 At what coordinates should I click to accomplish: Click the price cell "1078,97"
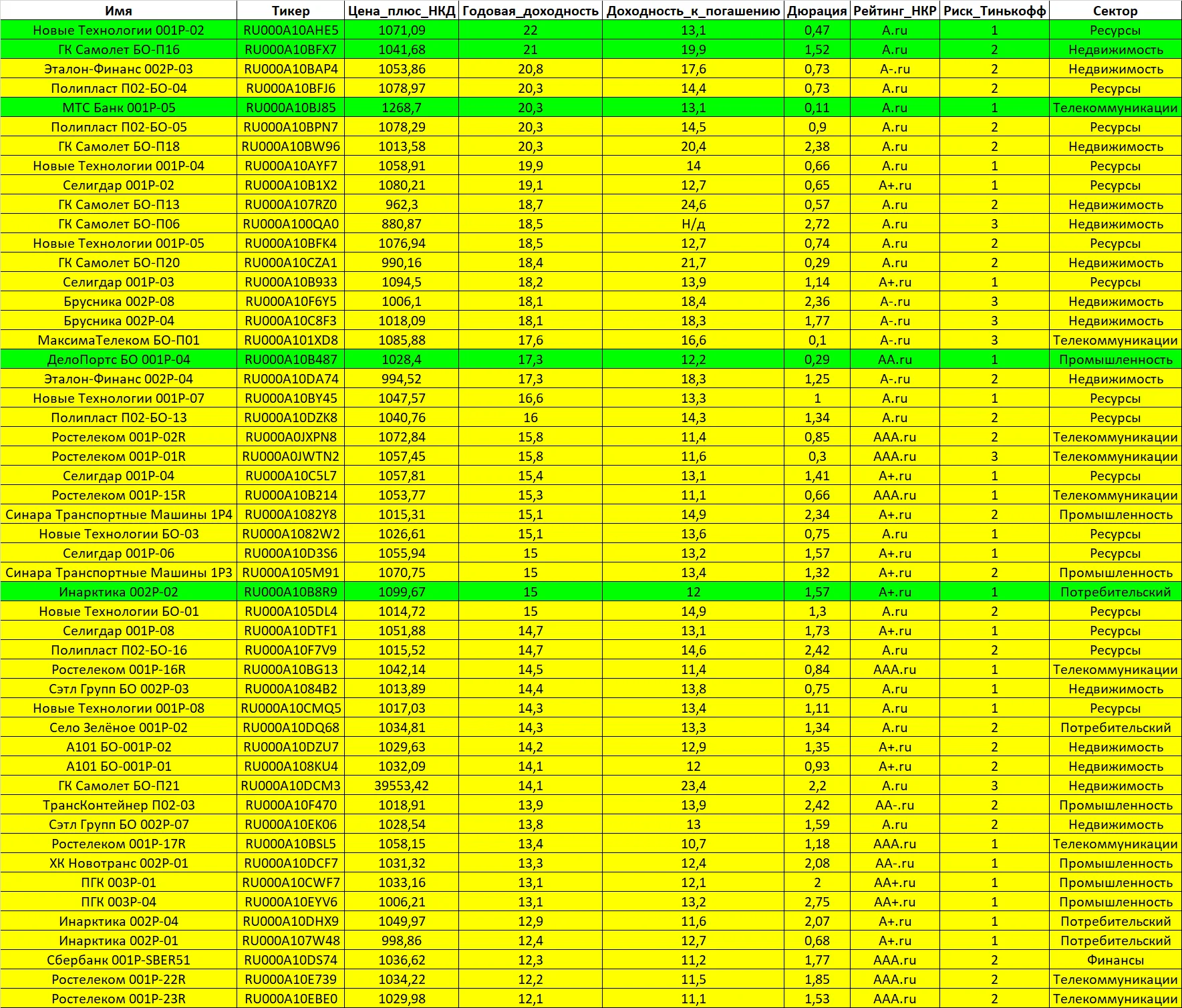coord(402,88)
